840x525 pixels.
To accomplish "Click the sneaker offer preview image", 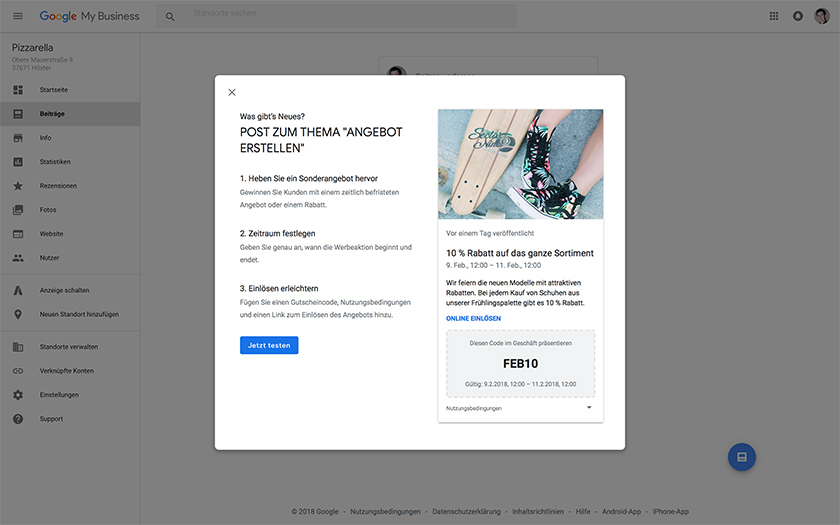I will pos(520,164).
